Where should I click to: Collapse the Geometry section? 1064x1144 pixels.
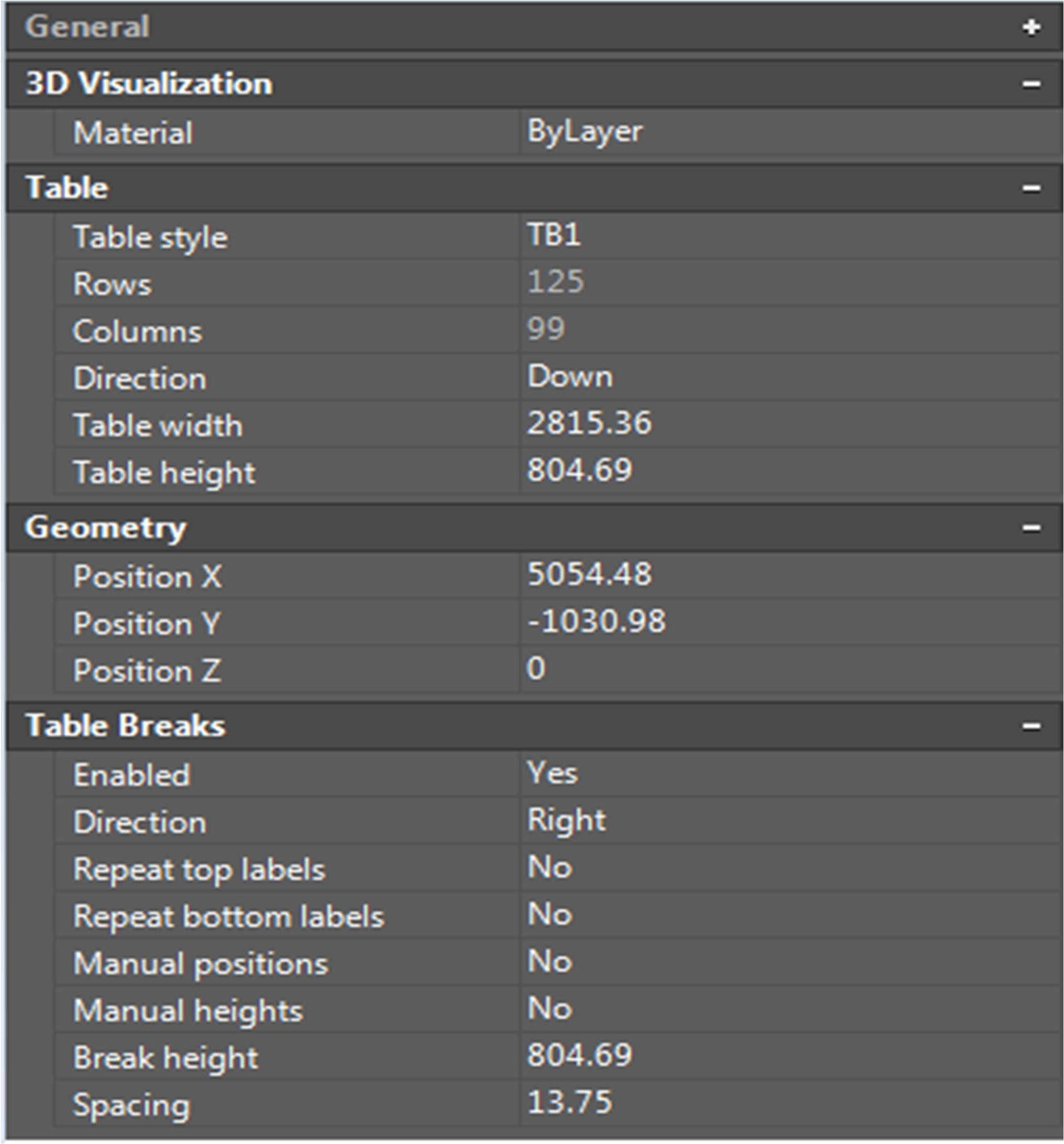pyautogui.click(x=1031, y=528)
